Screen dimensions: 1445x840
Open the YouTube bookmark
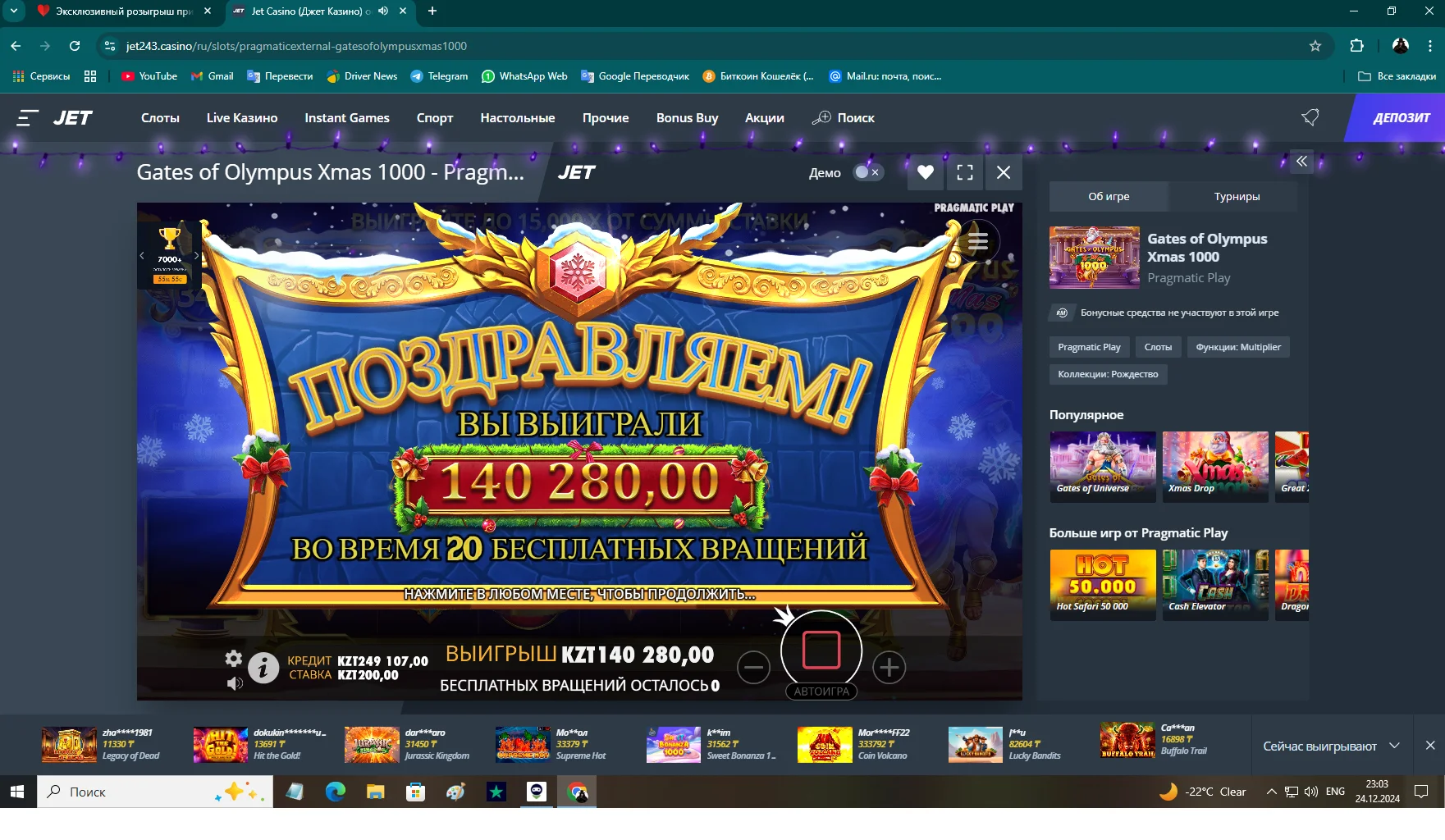[149, 76]
